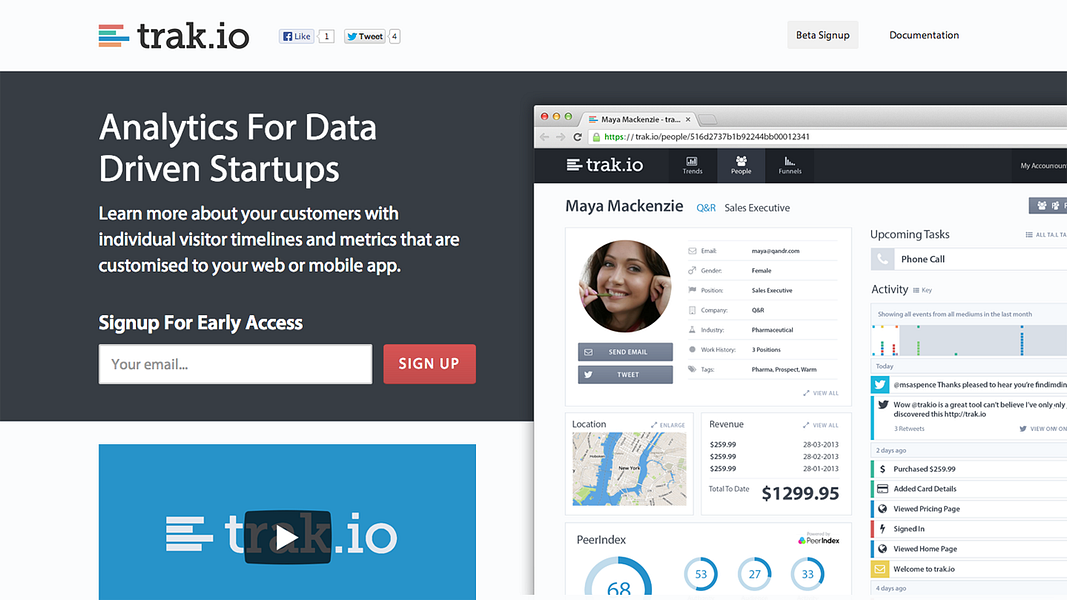Click the Twitter icon on @trakio tweet
This screenshot has width=1067, height=600.
pos(883,405)
